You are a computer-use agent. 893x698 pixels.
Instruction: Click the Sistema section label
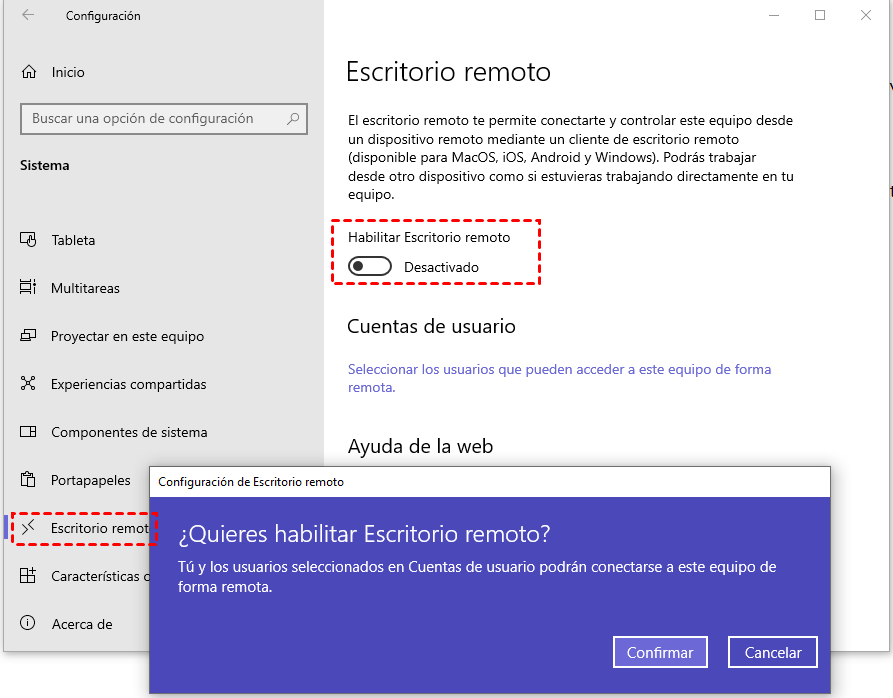pyautogui.click(x=44, y=166)
